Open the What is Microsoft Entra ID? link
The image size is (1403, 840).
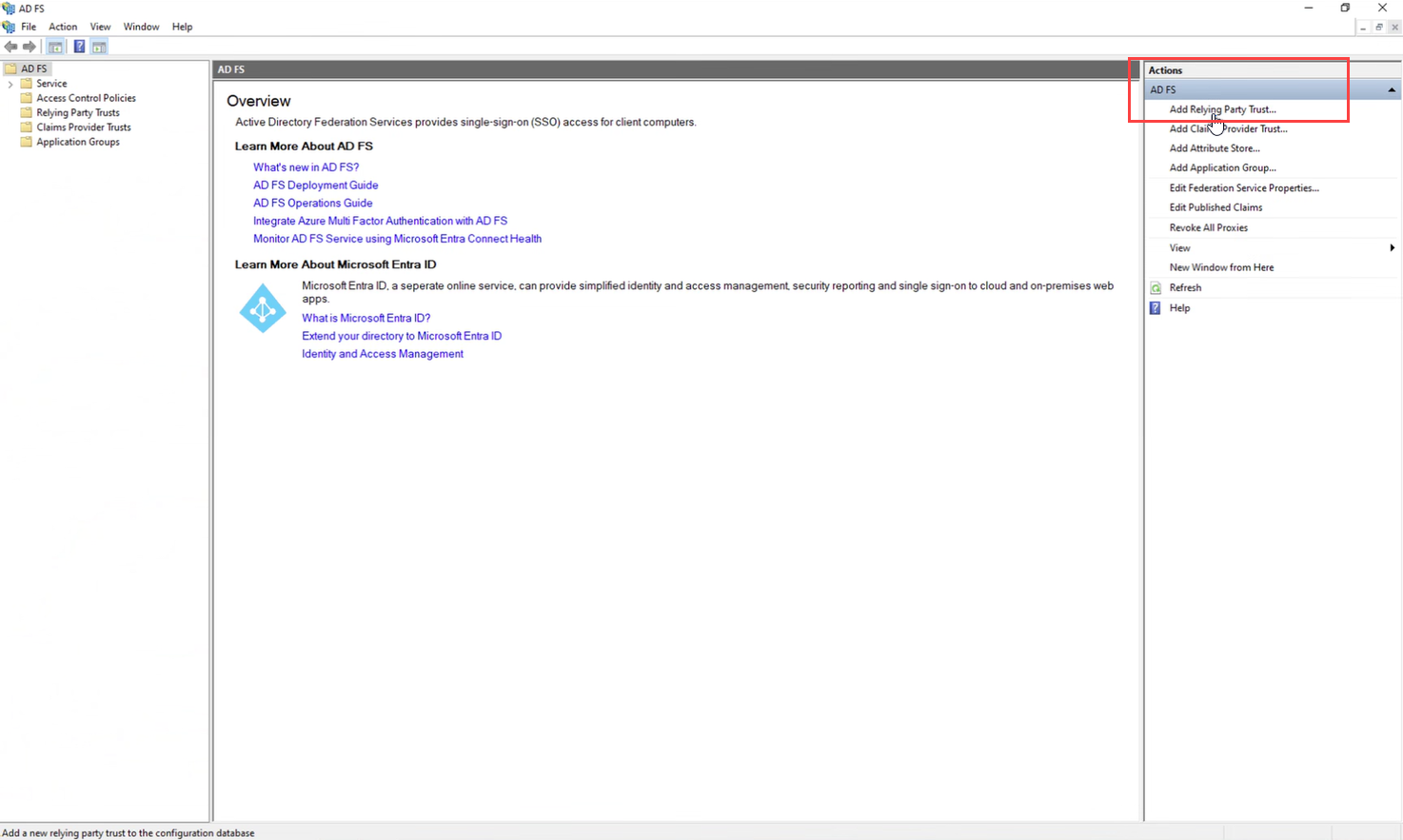(x=366, y=318)
